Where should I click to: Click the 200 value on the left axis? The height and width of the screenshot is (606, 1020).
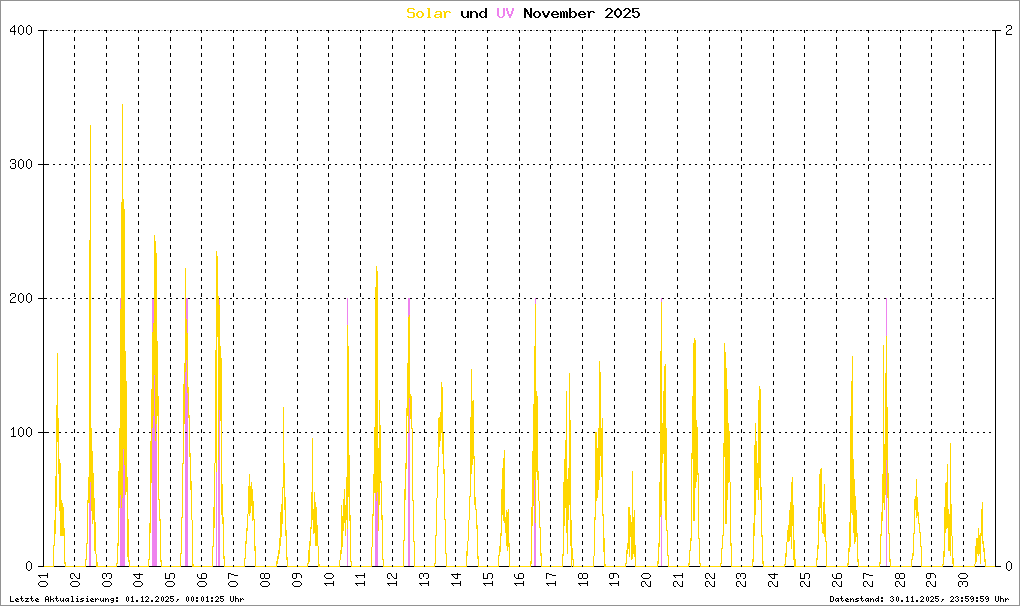[x=22, y=299]
